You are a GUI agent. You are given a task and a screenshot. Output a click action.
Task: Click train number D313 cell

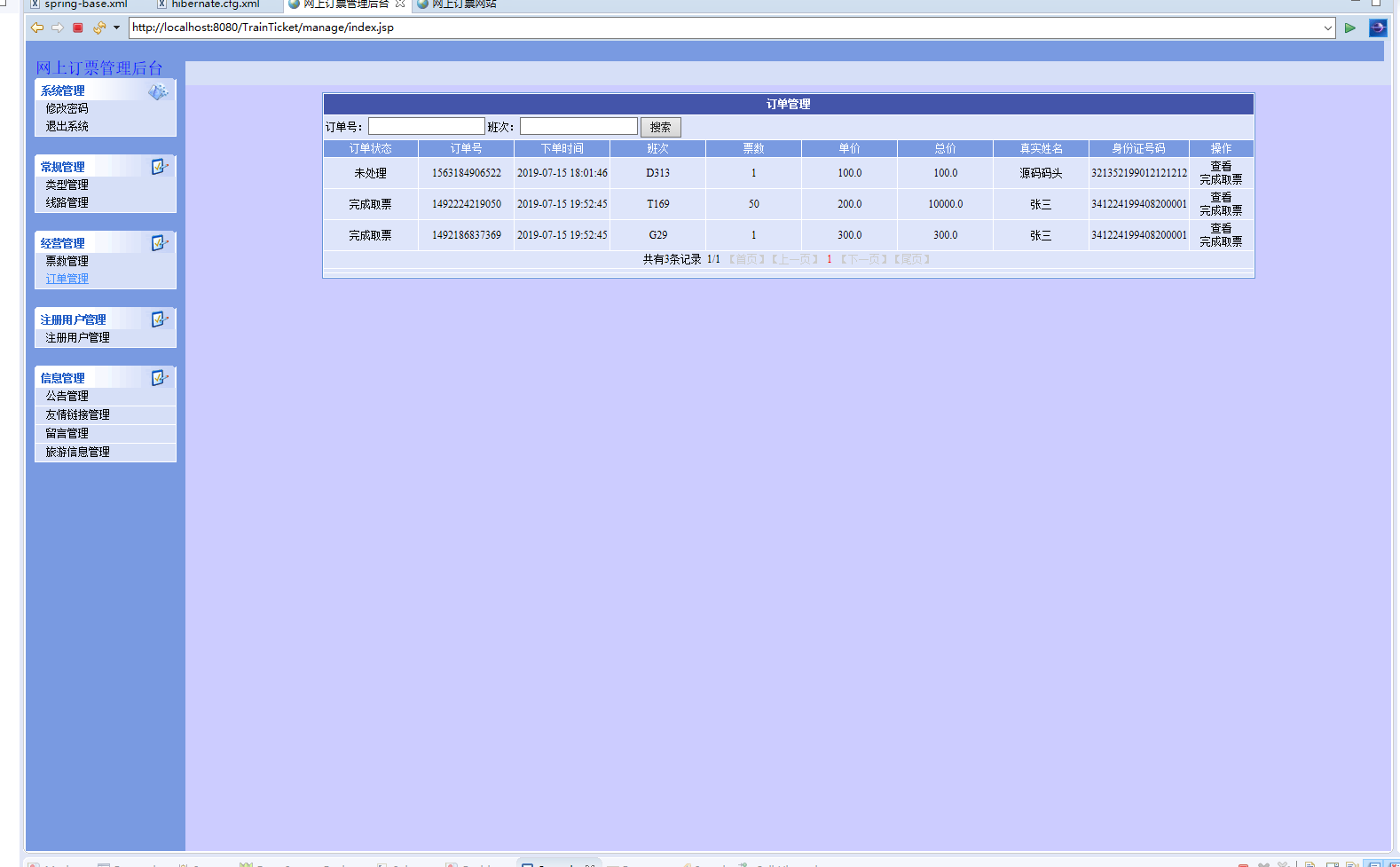tap(658, 173)
